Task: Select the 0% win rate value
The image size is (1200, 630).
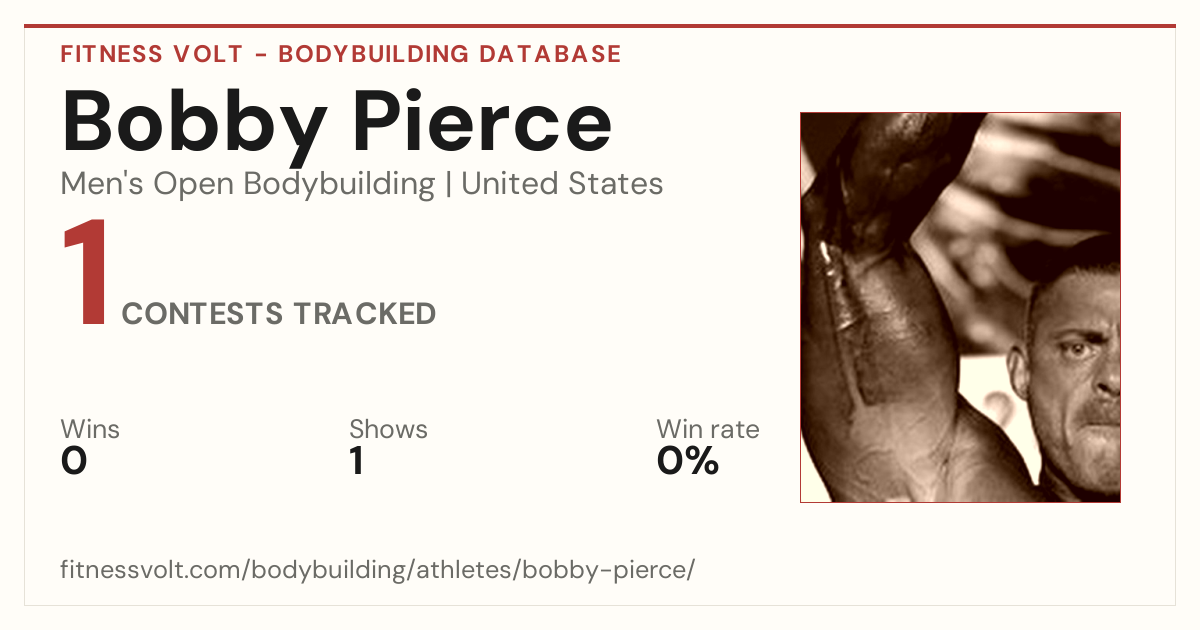Action: (x=687, y=461)
